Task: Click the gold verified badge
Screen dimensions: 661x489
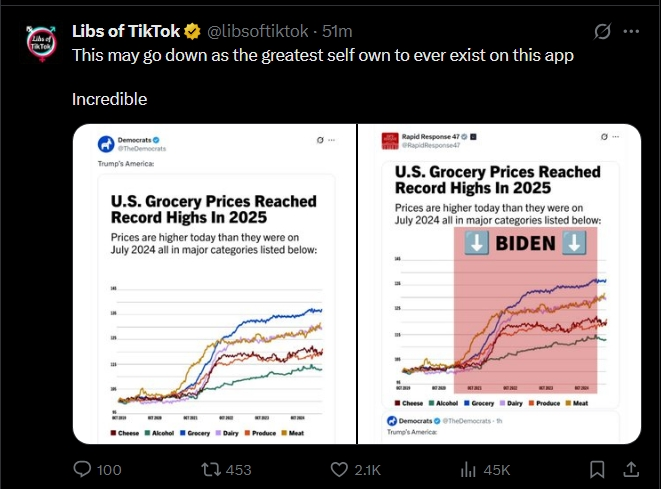Action: pyautogui.click(x=194, y=31)
